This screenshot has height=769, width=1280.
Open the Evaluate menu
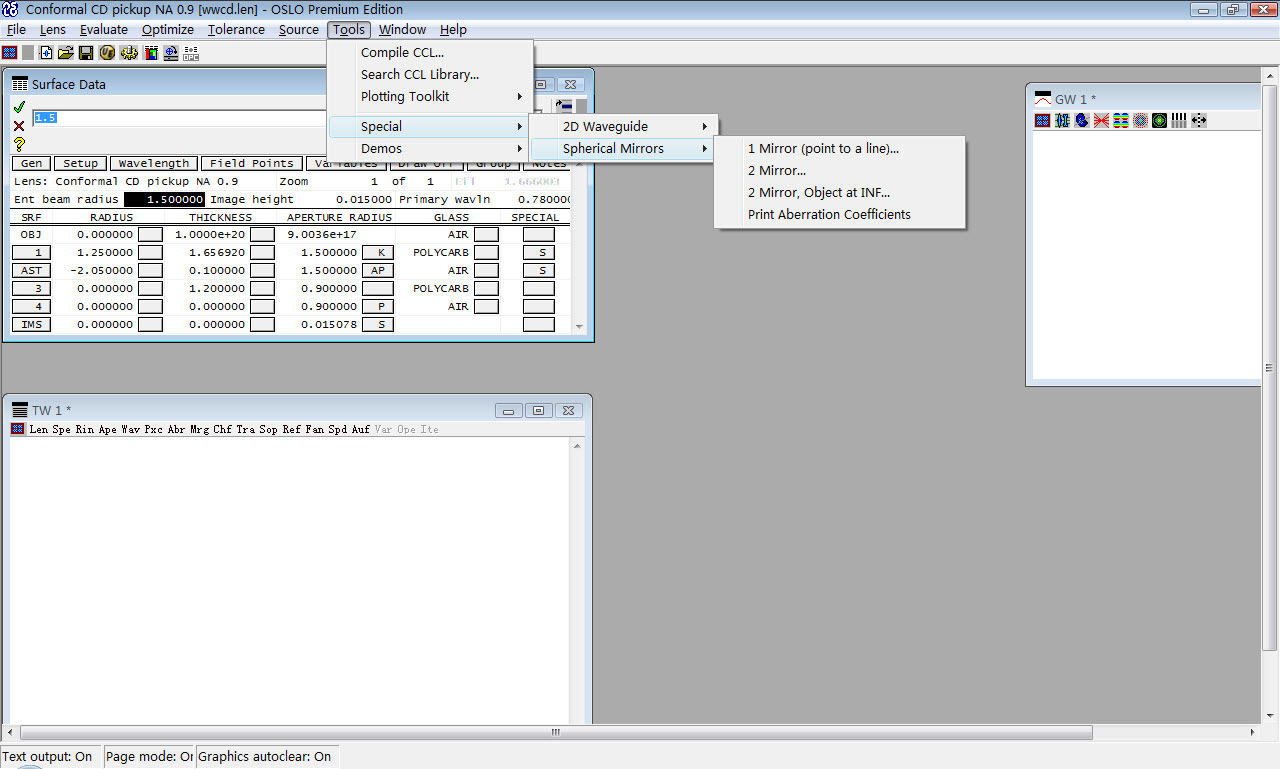pos(104,29)
